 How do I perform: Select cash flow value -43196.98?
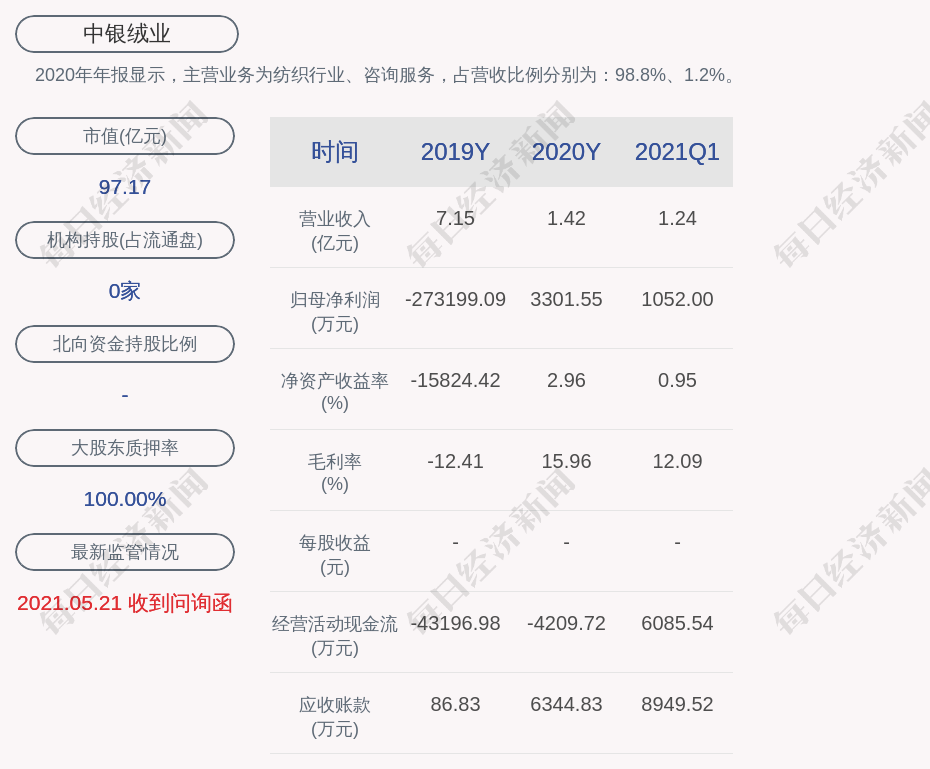point(455,623)
